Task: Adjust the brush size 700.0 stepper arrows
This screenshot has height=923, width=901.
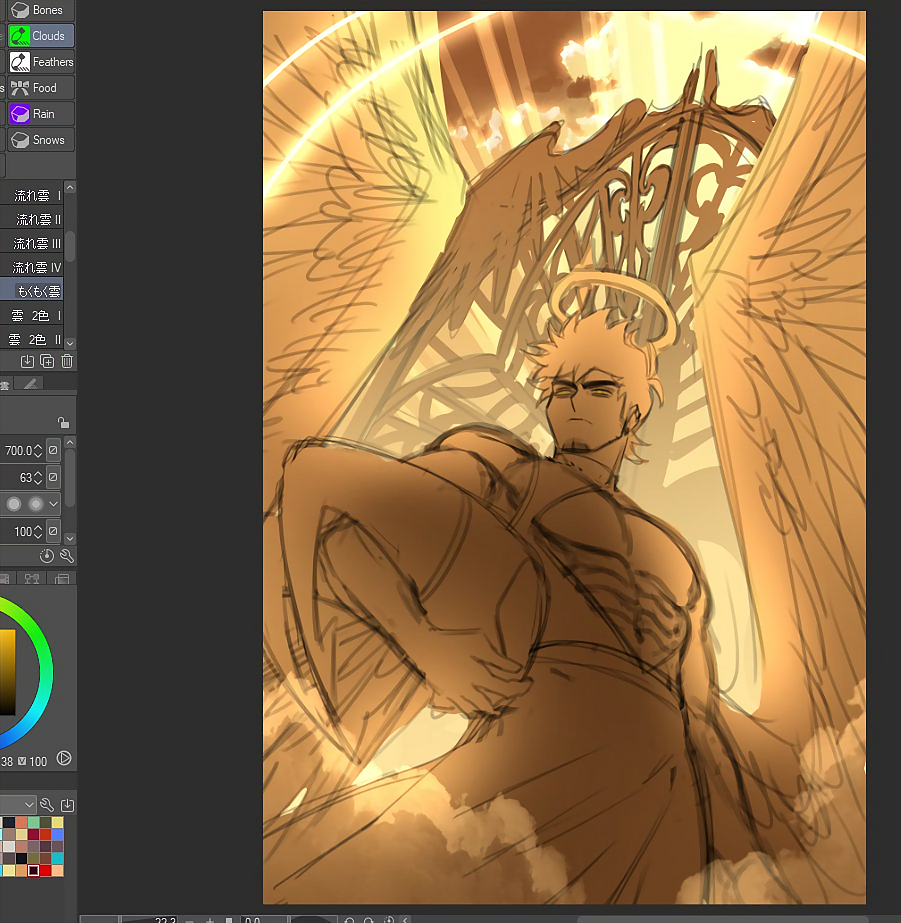Action: (x=38, y=451)
